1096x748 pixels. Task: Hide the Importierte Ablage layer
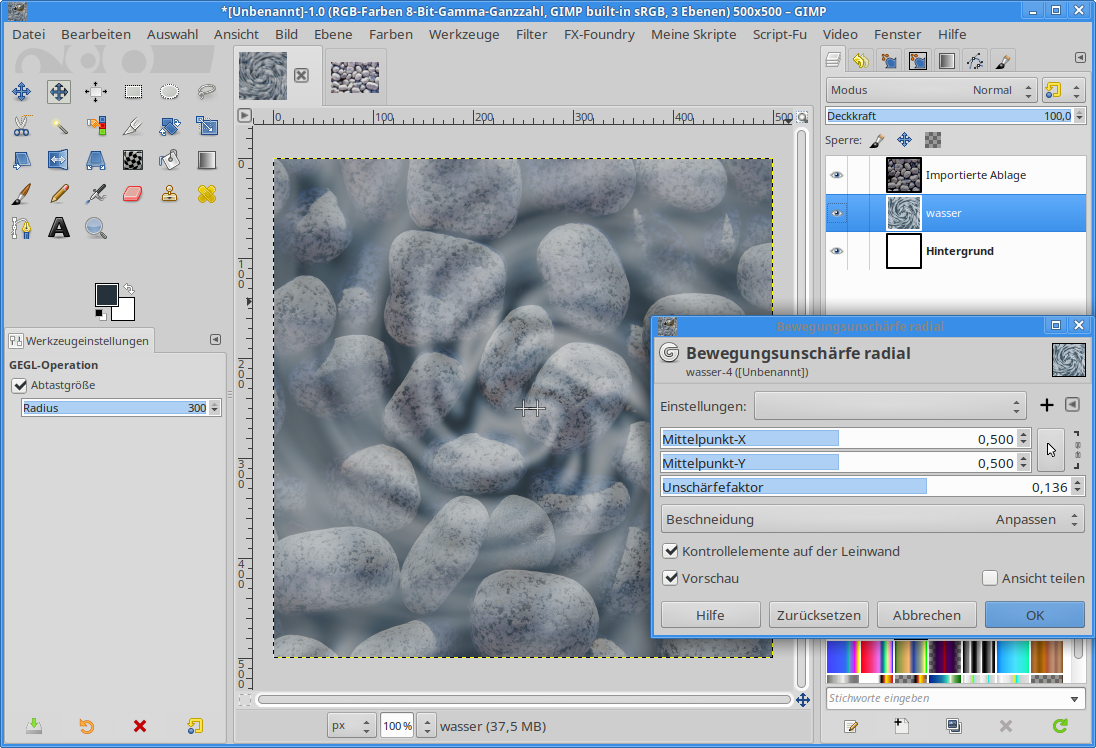[836, 175]
